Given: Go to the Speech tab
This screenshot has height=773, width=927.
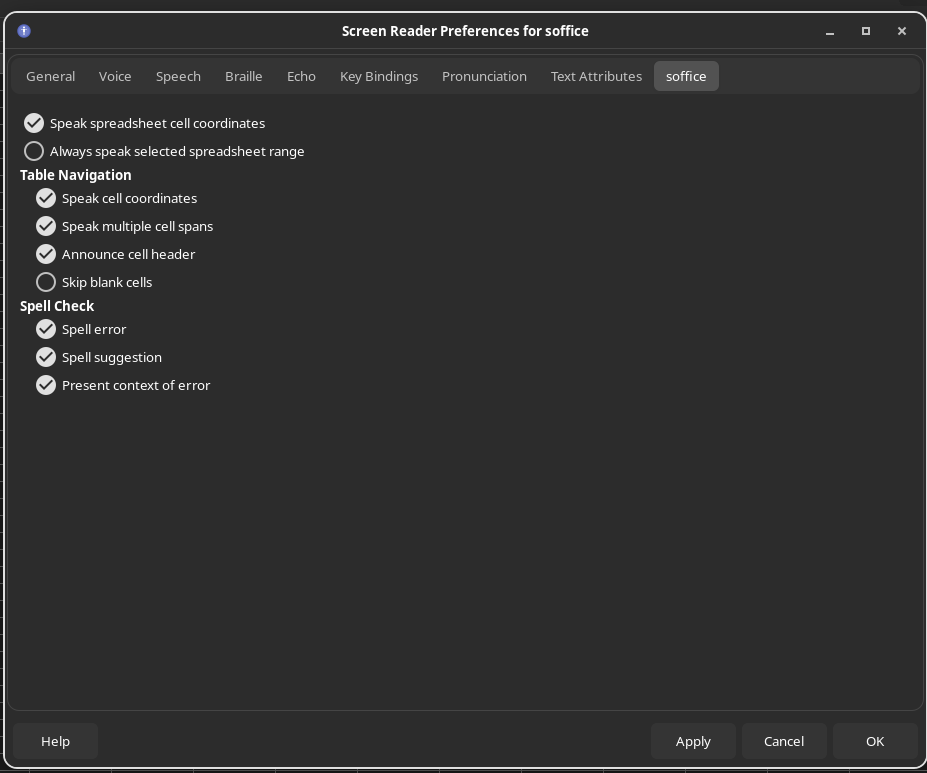Looking at the screenshot, I should [x=178, y=76].
